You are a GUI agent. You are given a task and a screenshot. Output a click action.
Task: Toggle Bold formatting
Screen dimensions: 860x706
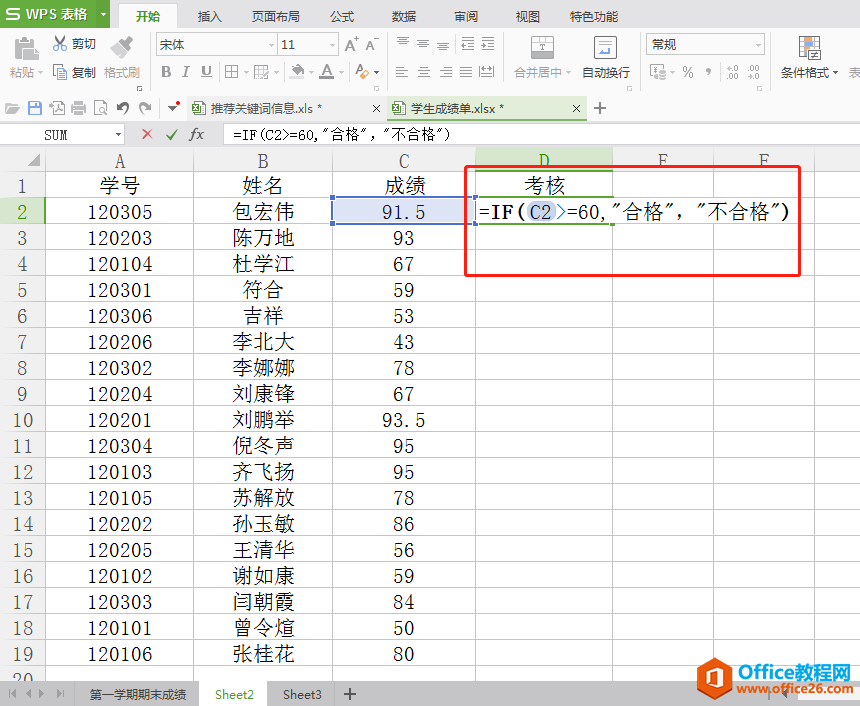[166, 72]
